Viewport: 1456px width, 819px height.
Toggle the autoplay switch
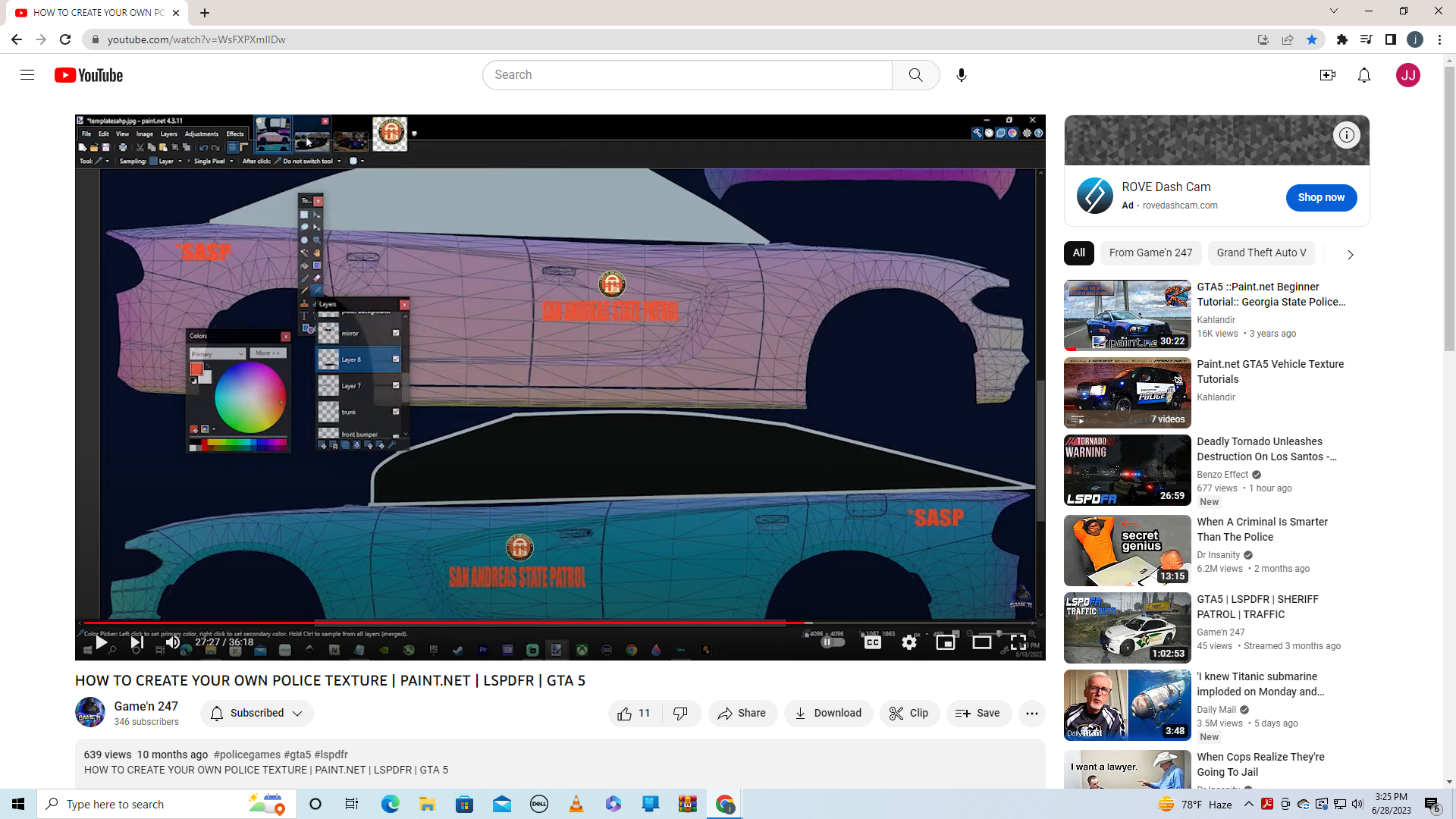pos(833,642)
